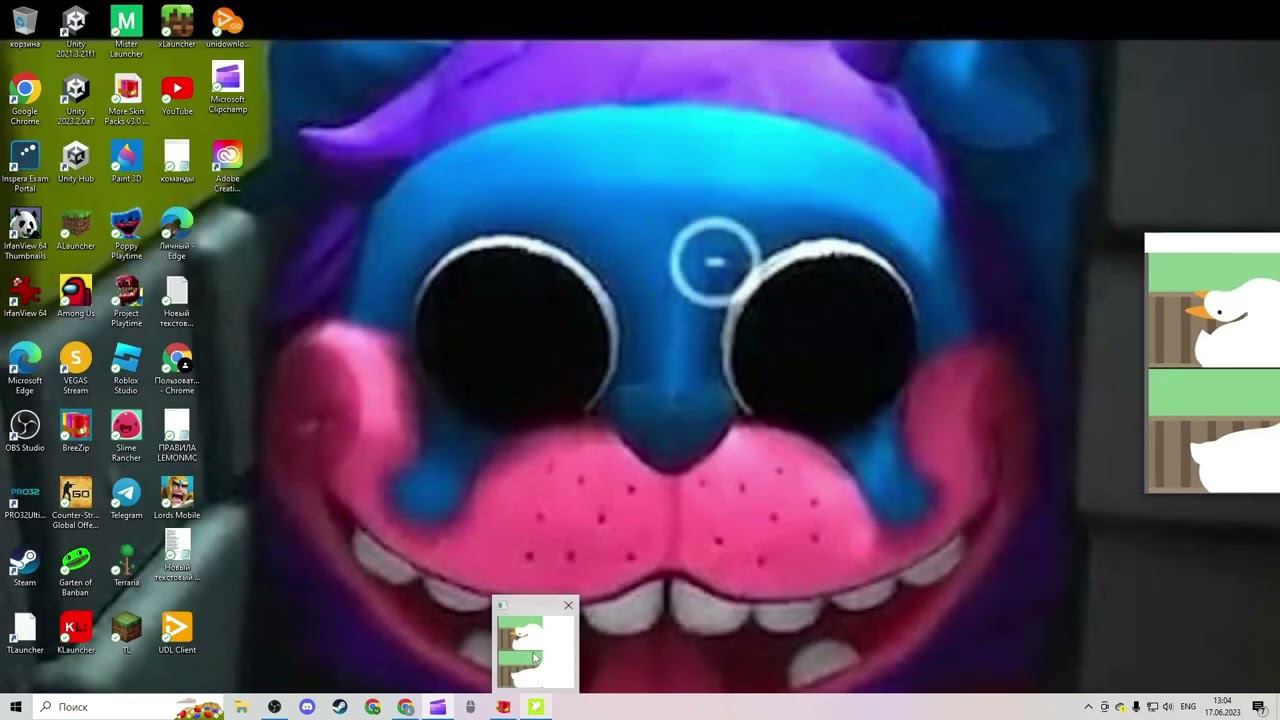Open More Skin Packs v3.0 icon
Image resolution: width=1280 pixels, height=720 pixels.
(126, 99)
